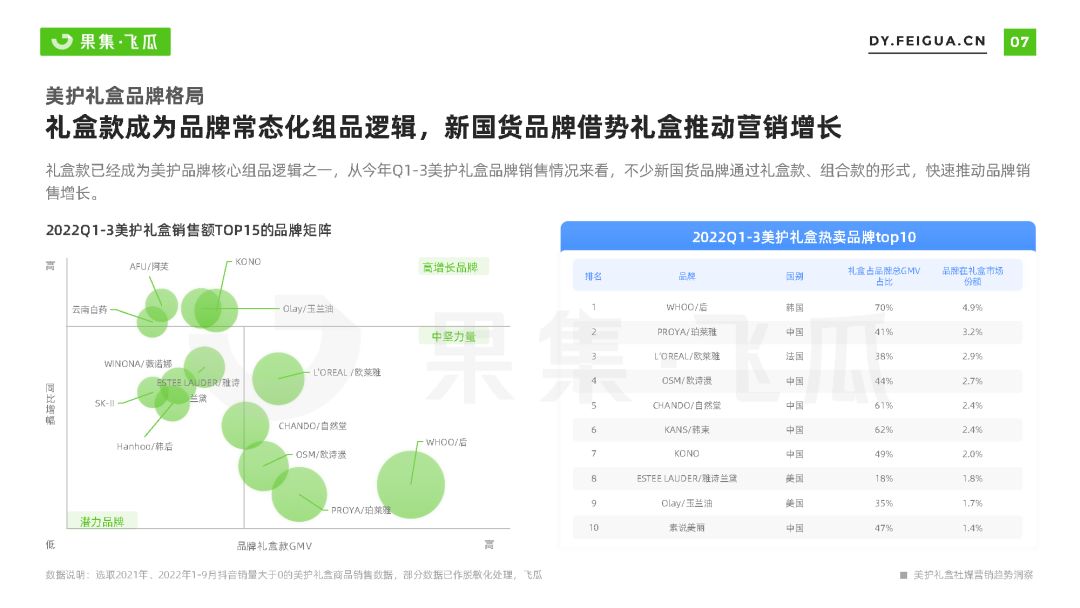The width and height of the screenshot is (1080, 608).
Task: Select PROYA/珀莱雅 in the table
Action: (687, 332)
